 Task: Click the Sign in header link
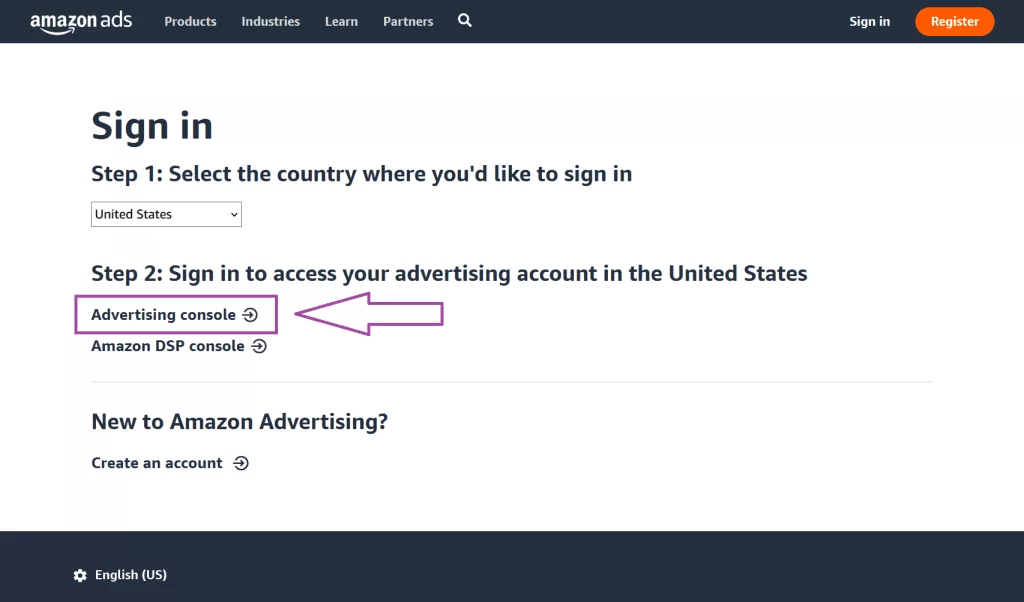tap(869, 22)
